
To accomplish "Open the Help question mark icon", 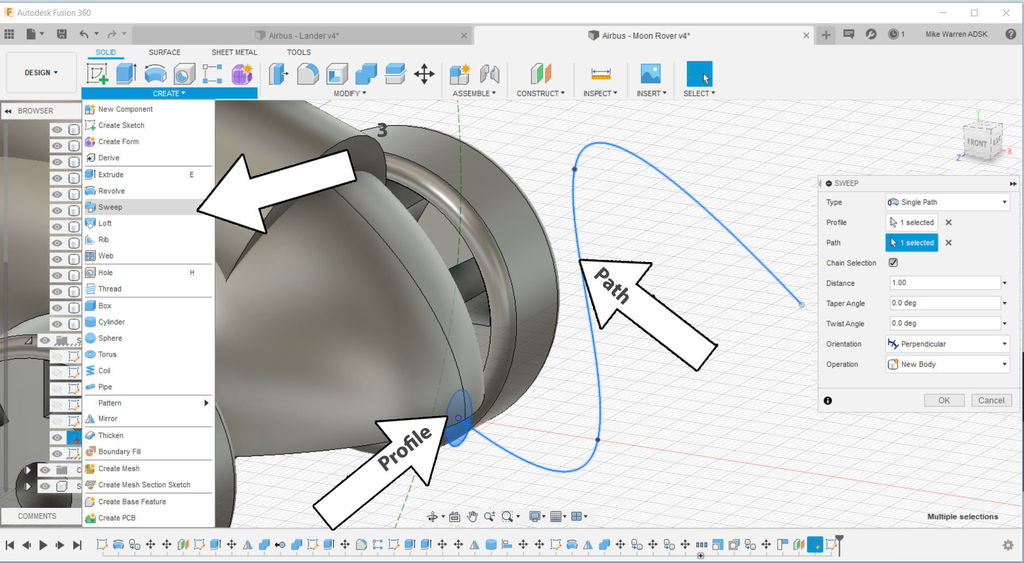I will 1010,34.
